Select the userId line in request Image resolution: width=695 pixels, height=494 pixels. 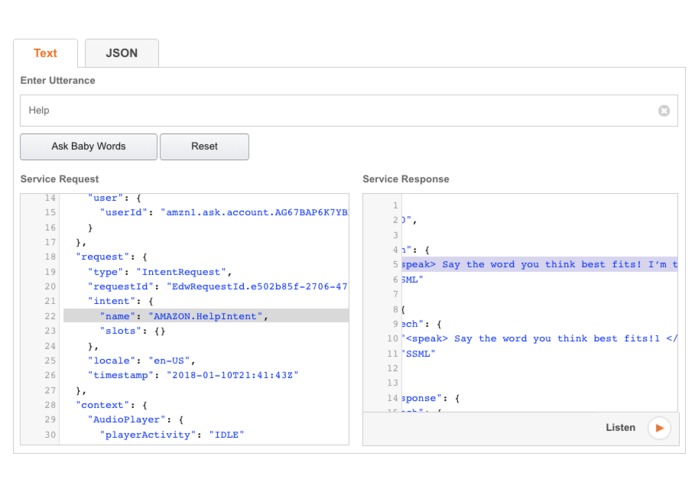click(x=222, y=212)
